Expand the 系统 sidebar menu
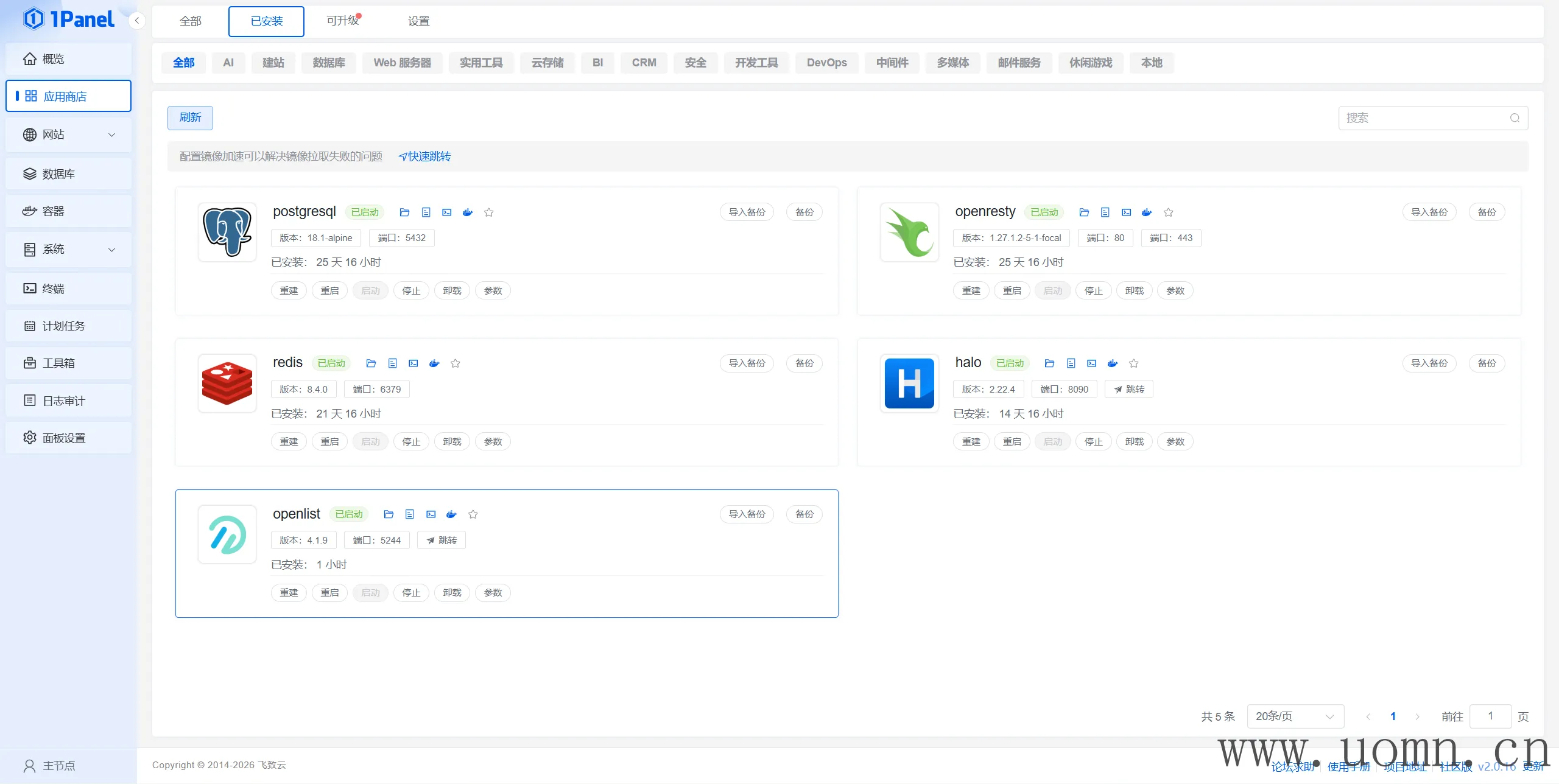The height and width of the screenshot is (784, 1559). tap(68, 249)
